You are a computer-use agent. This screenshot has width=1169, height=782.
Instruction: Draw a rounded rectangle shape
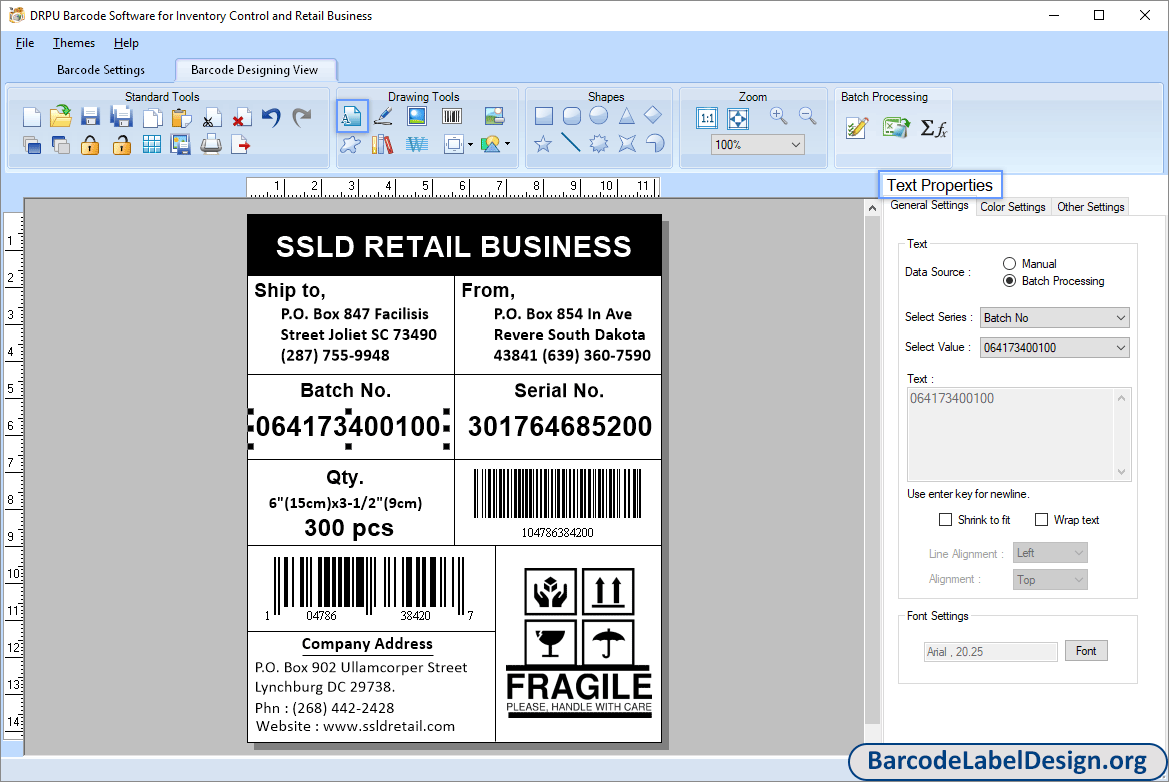(x=572, y=116)
